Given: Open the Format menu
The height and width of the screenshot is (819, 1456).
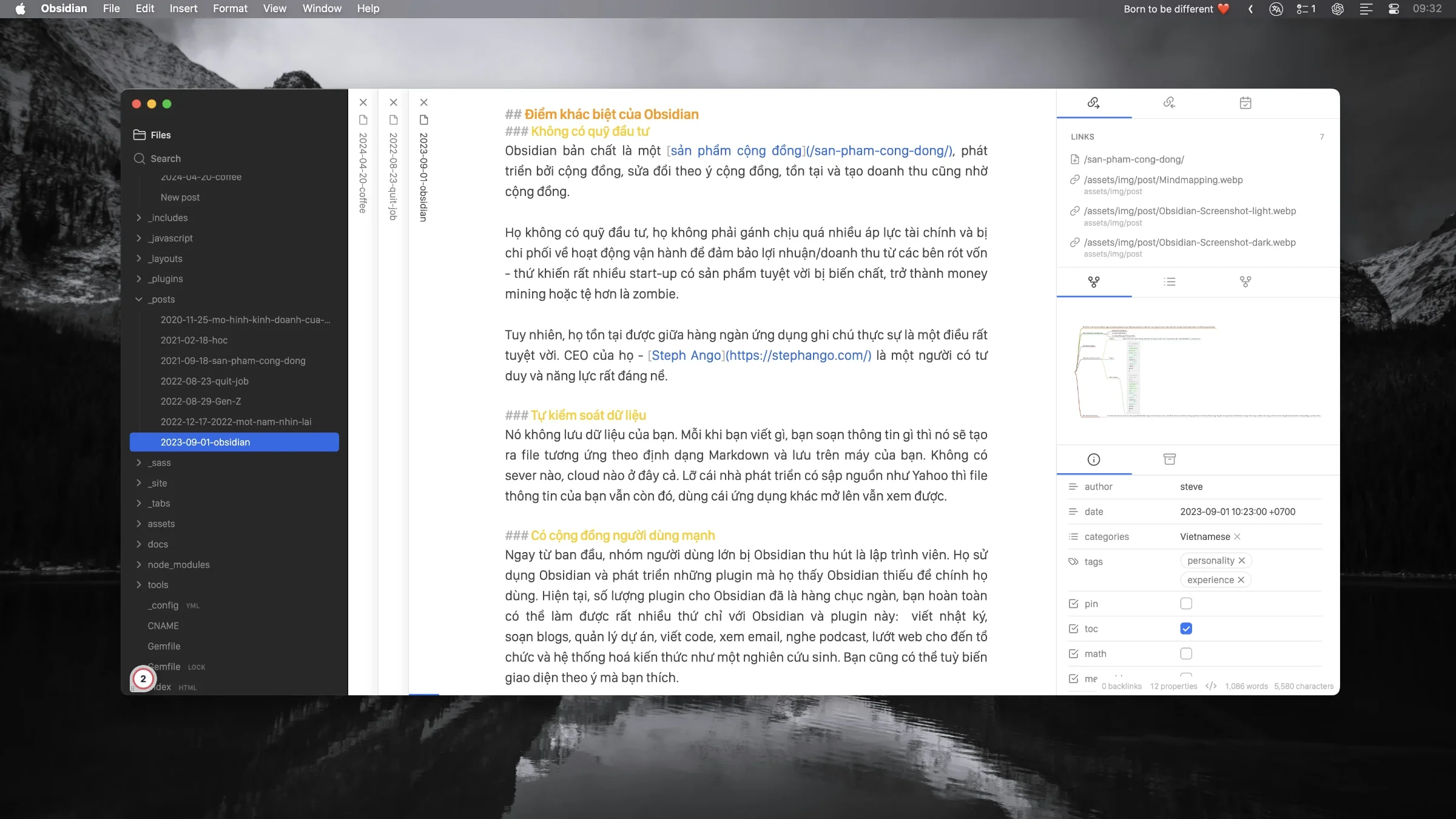Looking at the screenshot, I should click(x=230, y=8).
